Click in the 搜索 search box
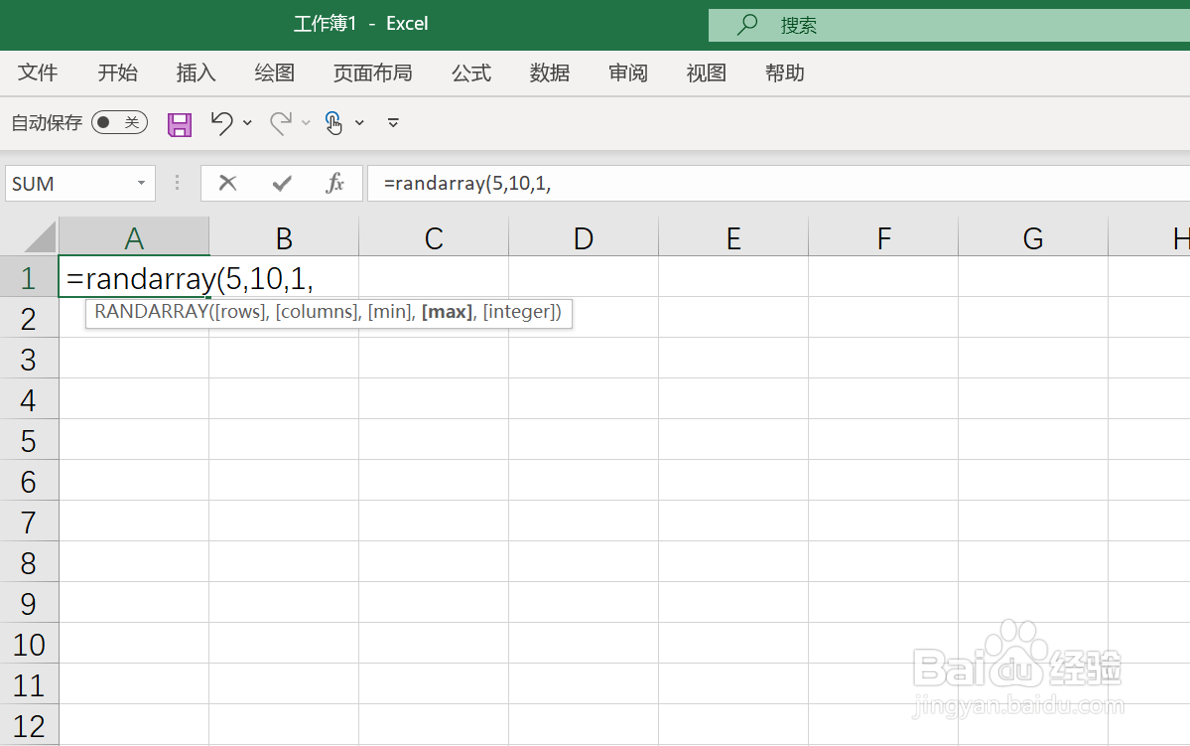Screen dimensions: 1190x746 [x=949, y=25]
